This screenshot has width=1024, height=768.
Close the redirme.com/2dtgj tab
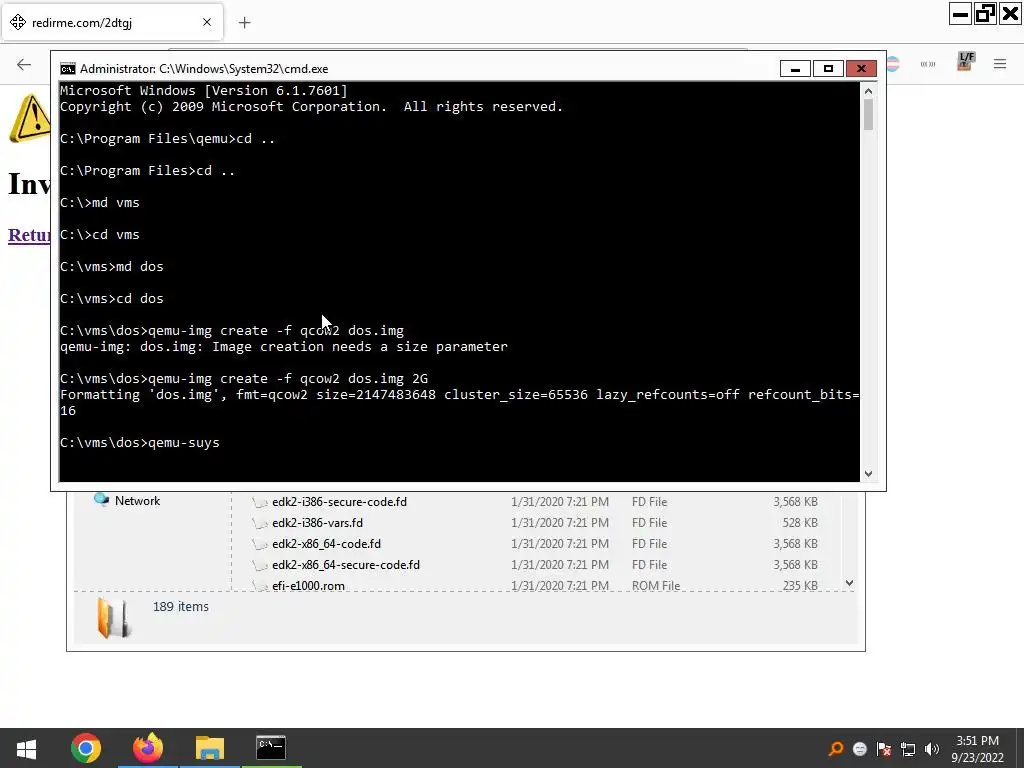point(207,22)
